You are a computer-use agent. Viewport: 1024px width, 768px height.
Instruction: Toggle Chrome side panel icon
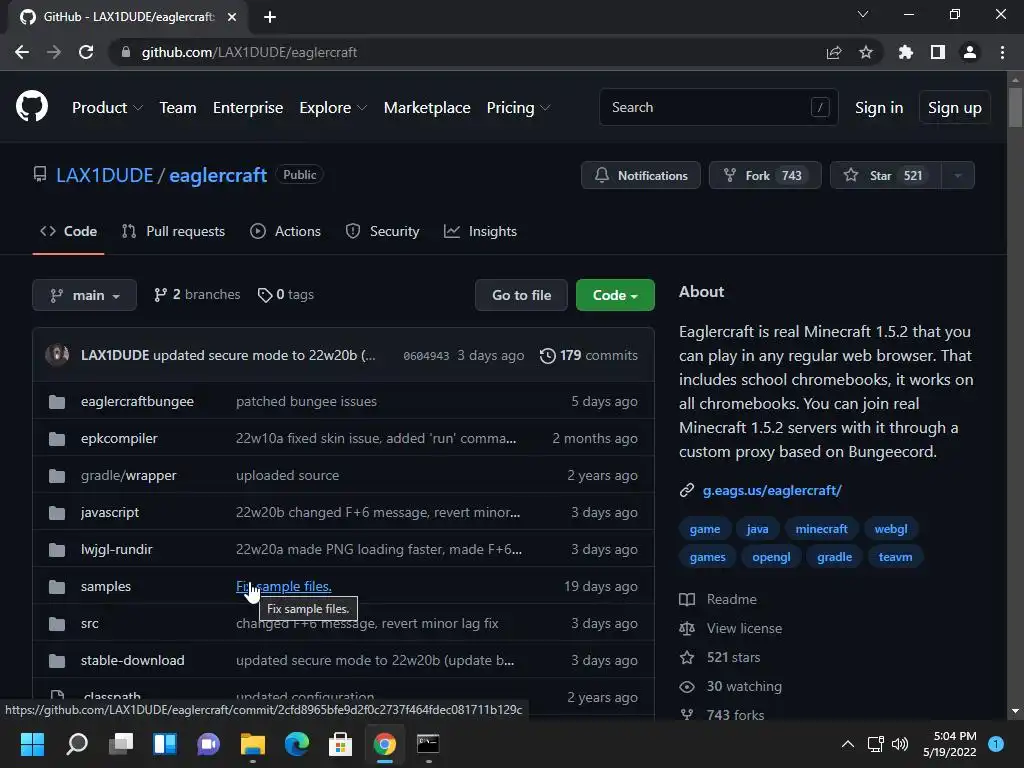pos(938,52)
